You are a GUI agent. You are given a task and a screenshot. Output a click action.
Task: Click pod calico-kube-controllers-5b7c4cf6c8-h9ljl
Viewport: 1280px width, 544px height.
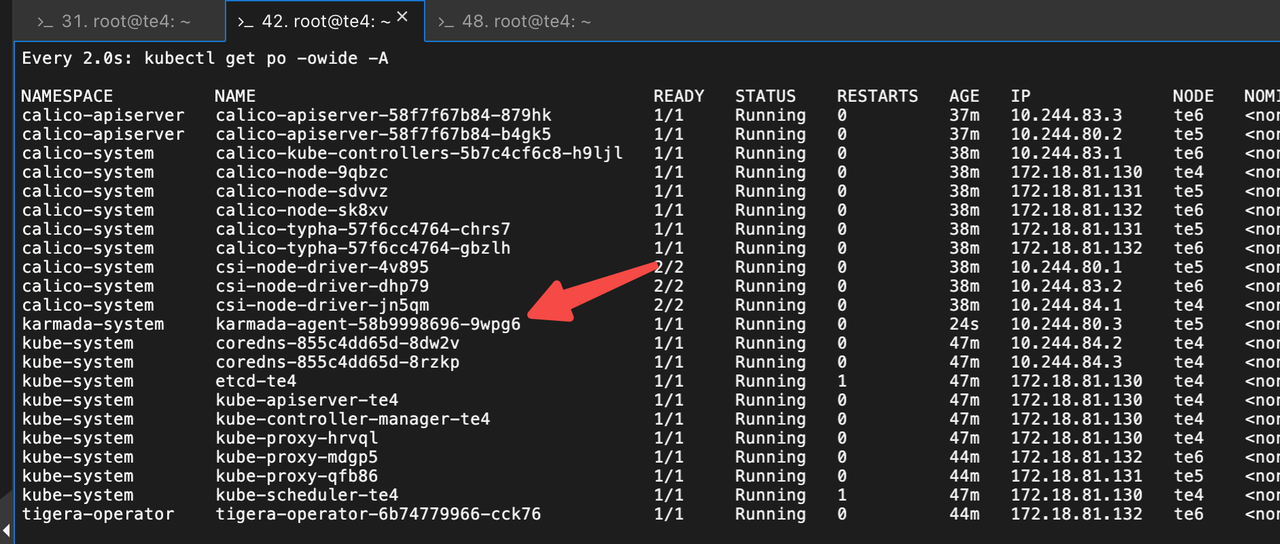click(x=419, y=153)
